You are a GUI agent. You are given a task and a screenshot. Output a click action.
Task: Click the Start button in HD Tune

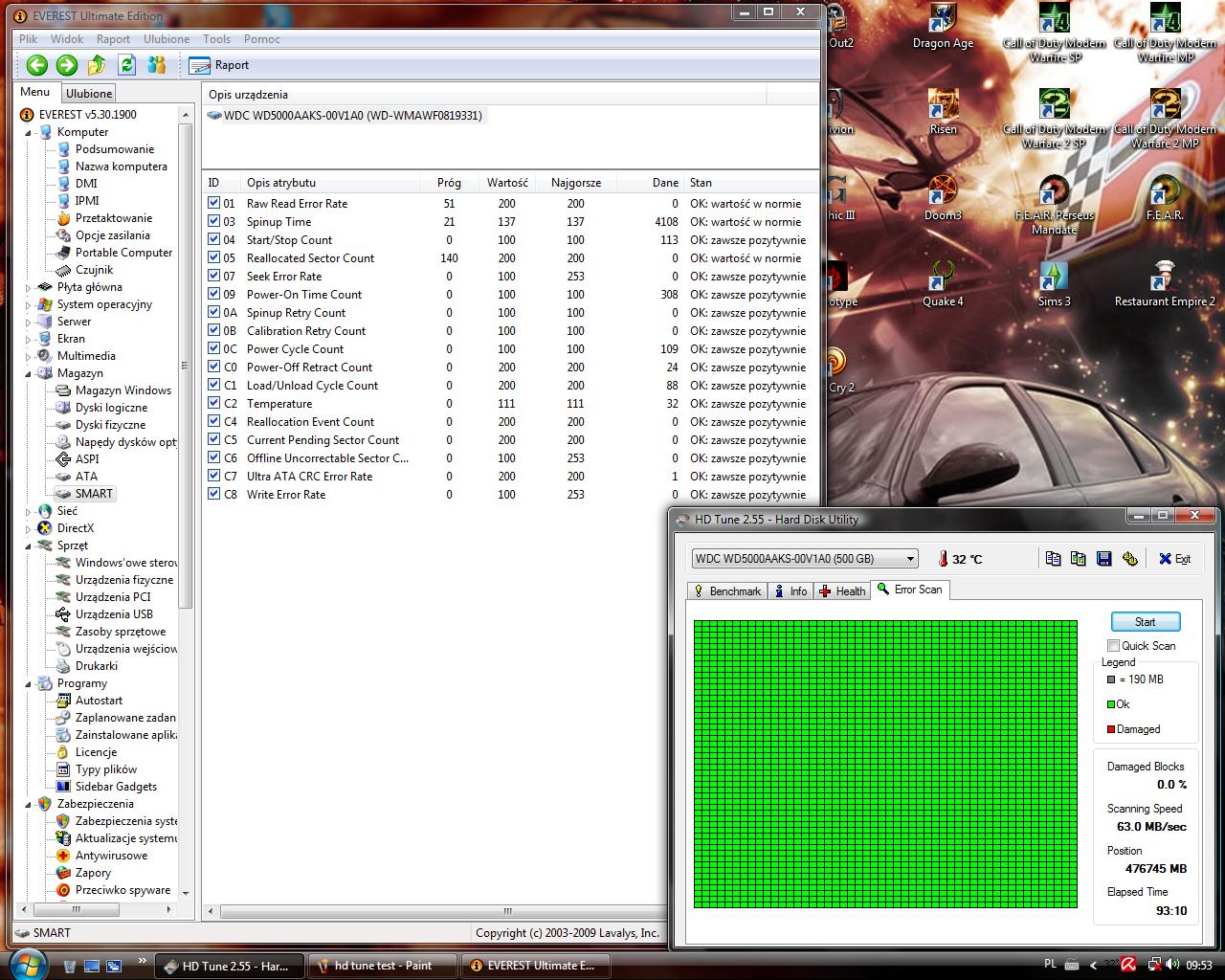coord(1146,621)
